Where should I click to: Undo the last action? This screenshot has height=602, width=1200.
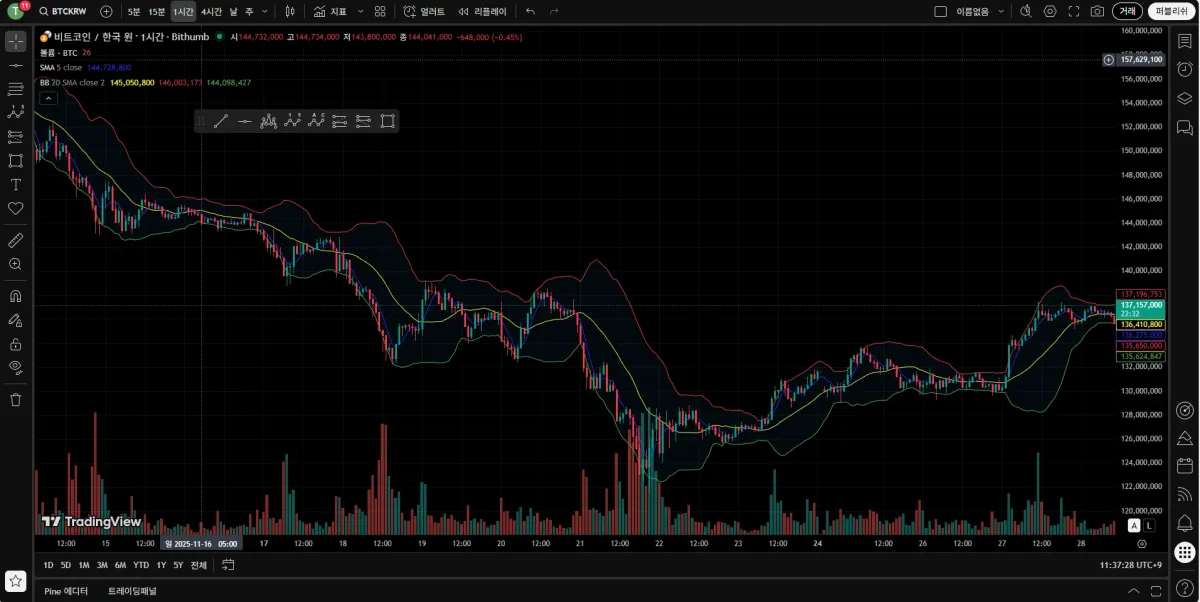(x=530, y=11)
